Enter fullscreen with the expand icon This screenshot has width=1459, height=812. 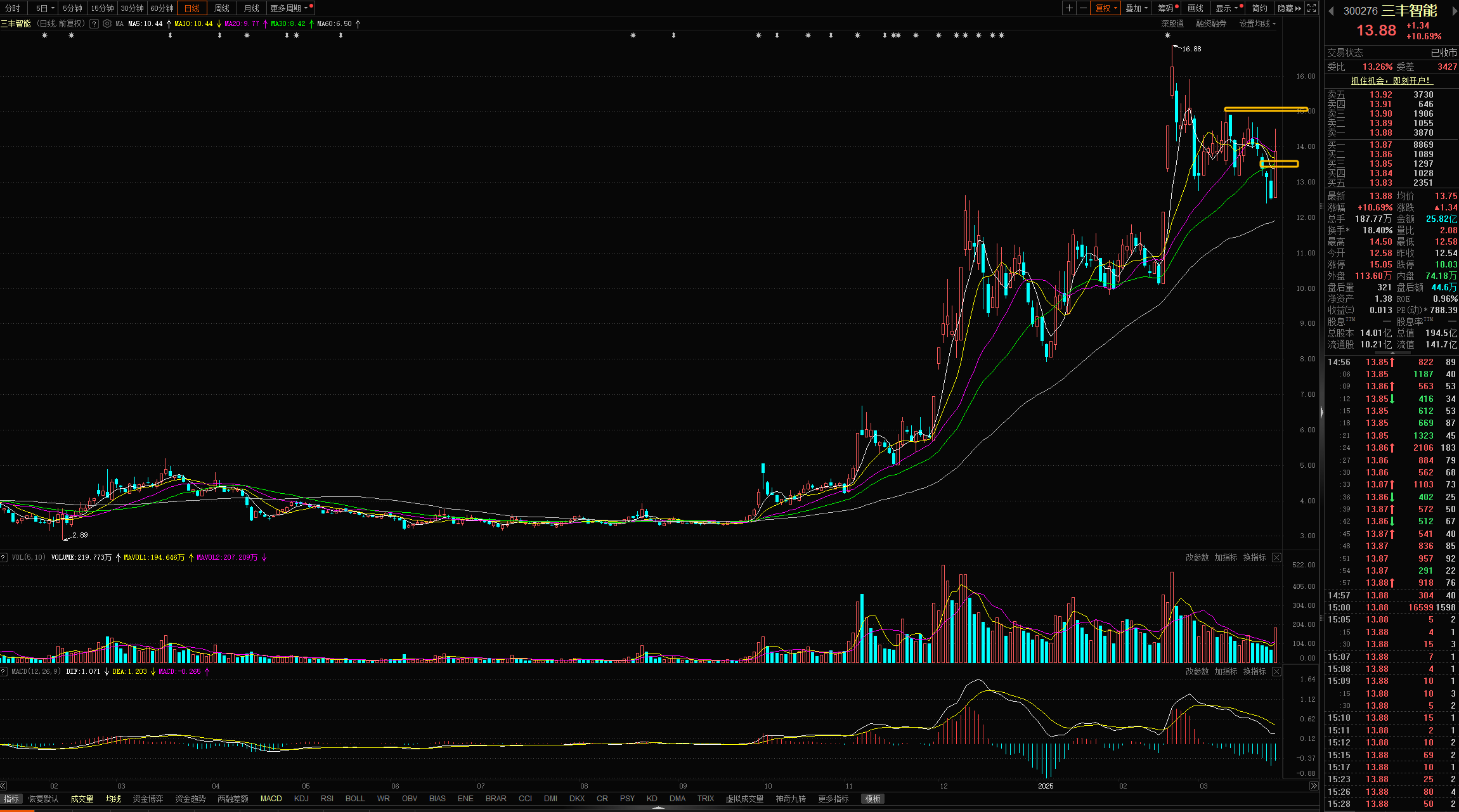coord(1312,8)
